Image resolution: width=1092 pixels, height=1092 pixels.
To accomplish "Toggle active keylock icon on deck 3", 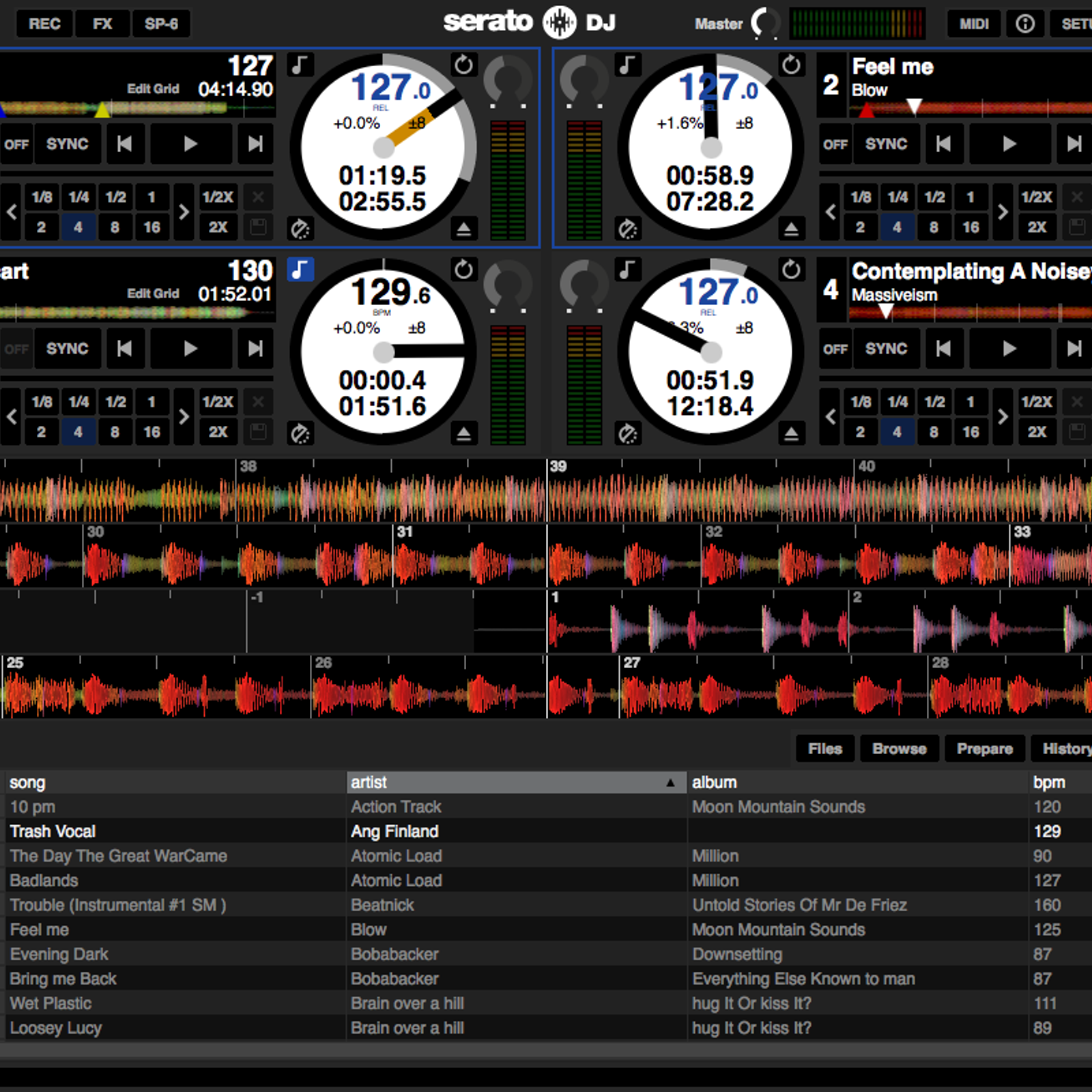I will point(300,270).
